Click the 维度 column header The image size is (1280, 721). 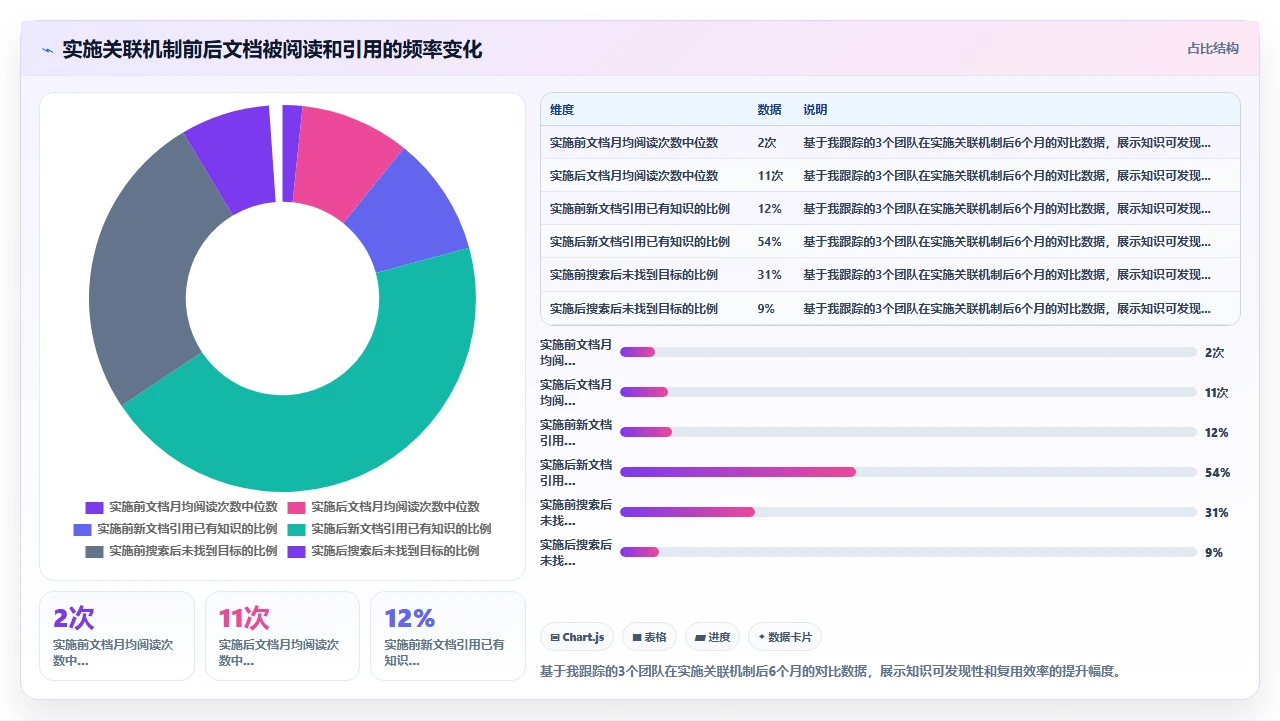point(562,110)
